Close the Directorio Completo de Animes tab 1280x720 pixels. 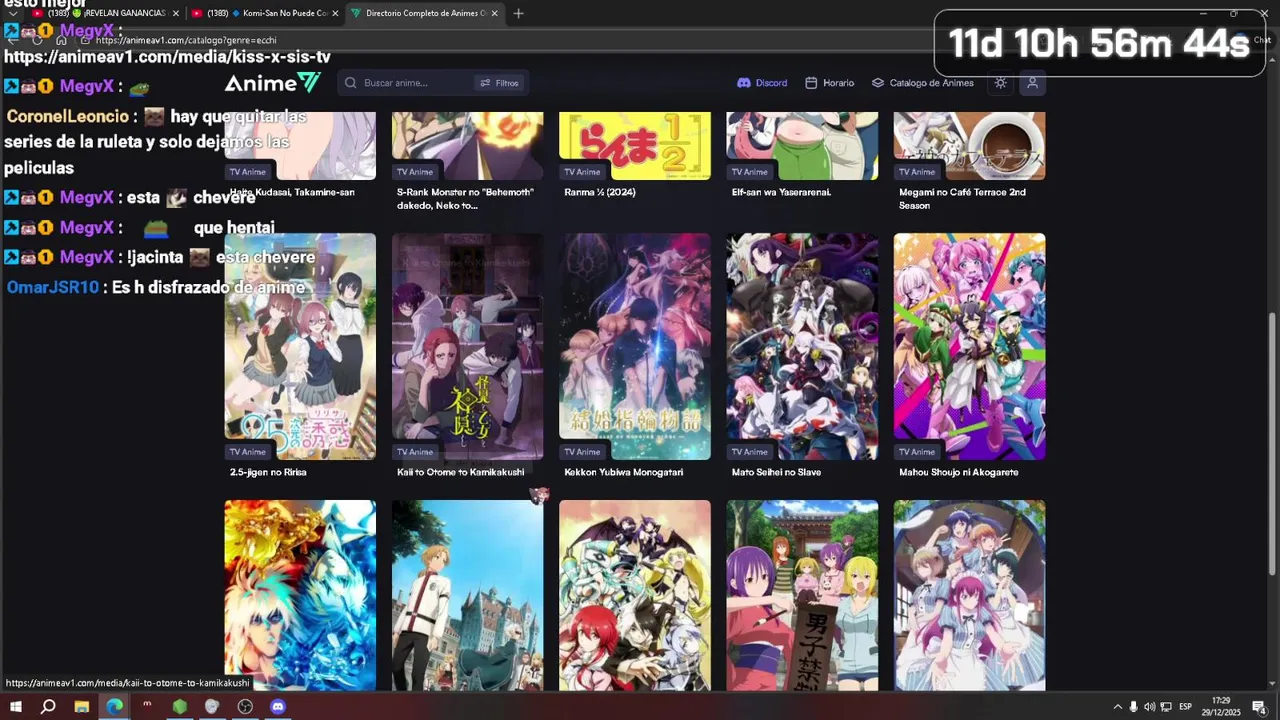[x=495, y=13]
